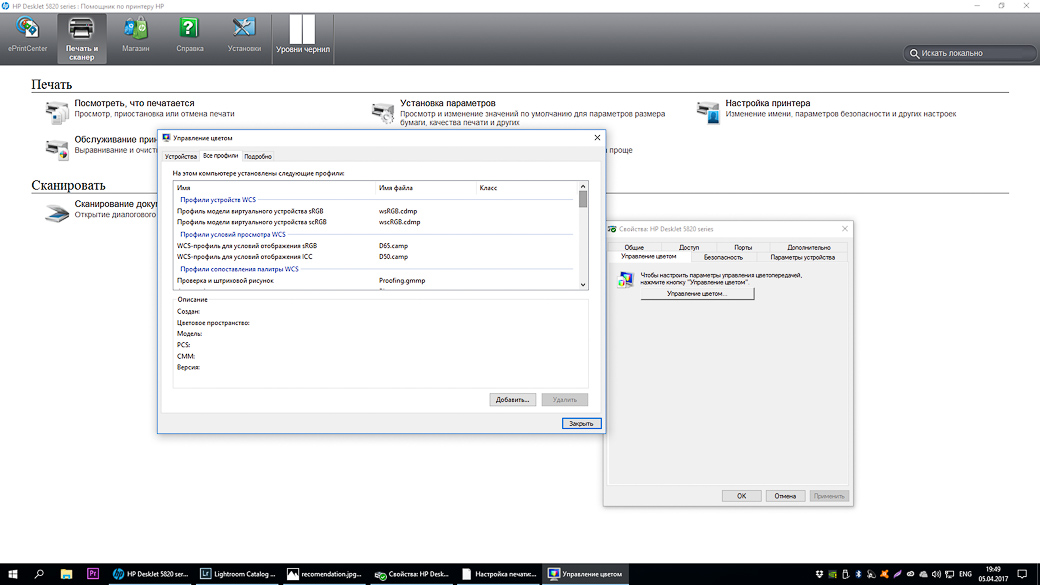
Task: Collapse the Профили условий просмотра WCS group
Action: point(233,234)
